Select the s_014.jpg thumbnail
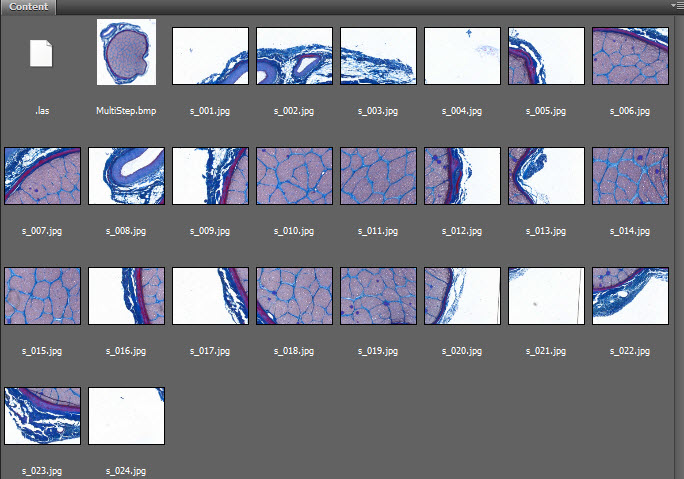The width and height of the screenshot is (684, 479). click(x=630, y=176)
